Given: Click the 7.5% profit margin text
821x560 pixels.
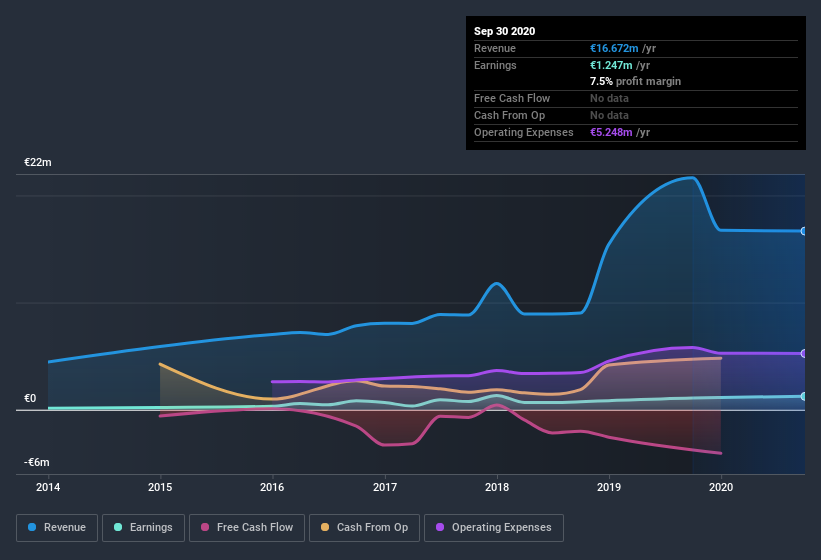Looking at the screenshot, I should coord(635,81).
